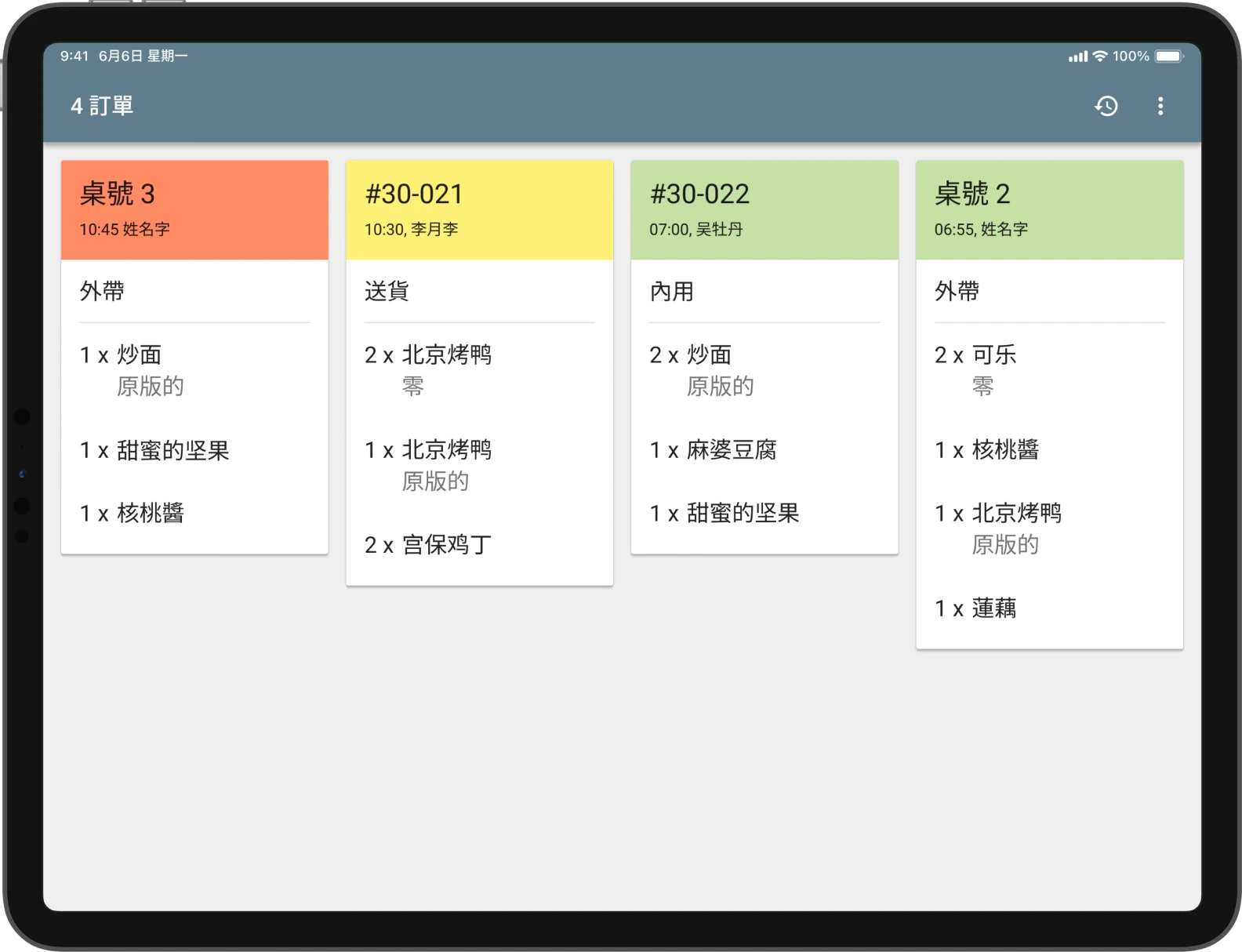Tap '10:30, 李月李' on #30-021 card
The width and height of the screenshot is (1242, 952).
(411, 229)
